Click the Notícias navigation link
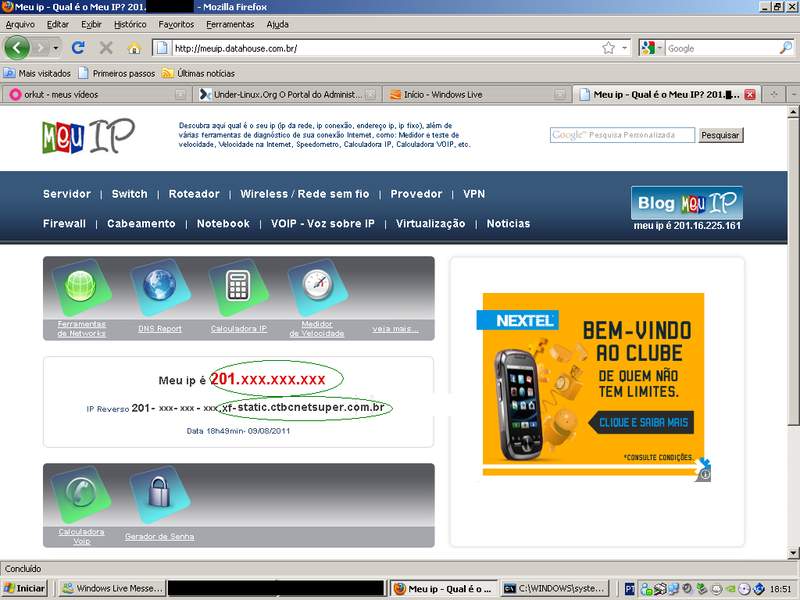The height and width of the screenshot is (600, 800). [x=508, y=223]
